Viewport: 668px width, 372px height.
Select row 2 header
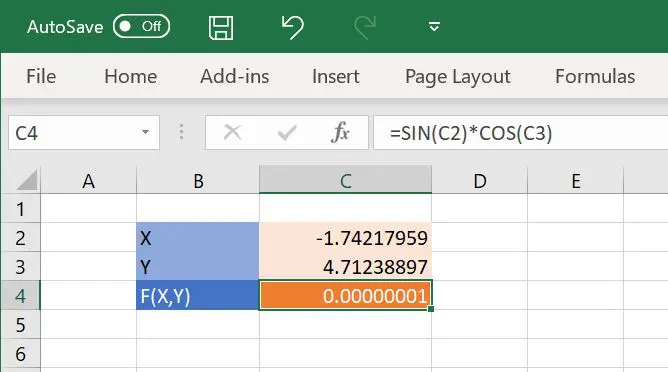coord(20,237)
